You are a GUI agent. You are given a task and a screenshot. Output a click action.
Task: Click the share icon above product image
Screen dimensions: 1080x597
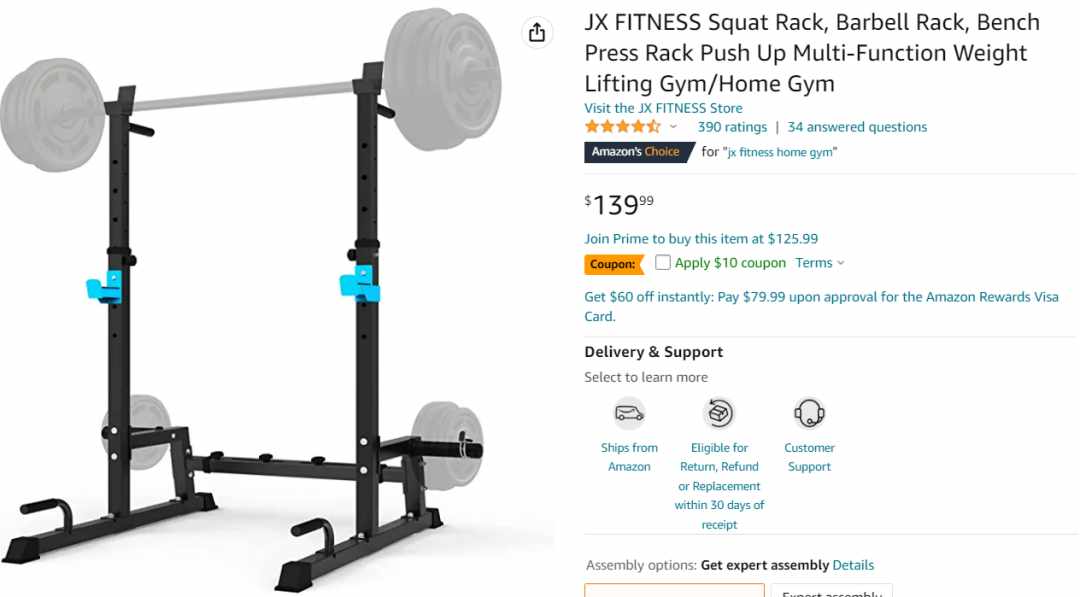[537, 32]
